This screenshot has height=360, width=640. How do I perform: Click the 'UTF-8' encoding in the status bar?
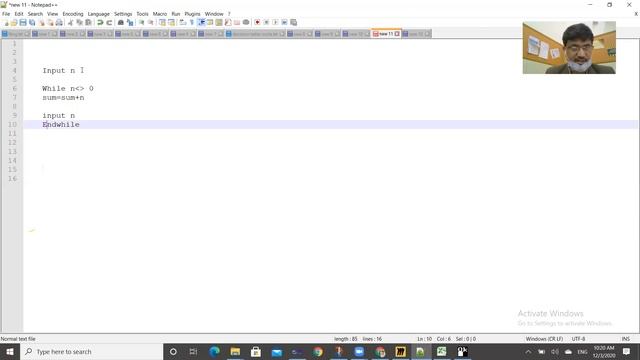point(578,339)
